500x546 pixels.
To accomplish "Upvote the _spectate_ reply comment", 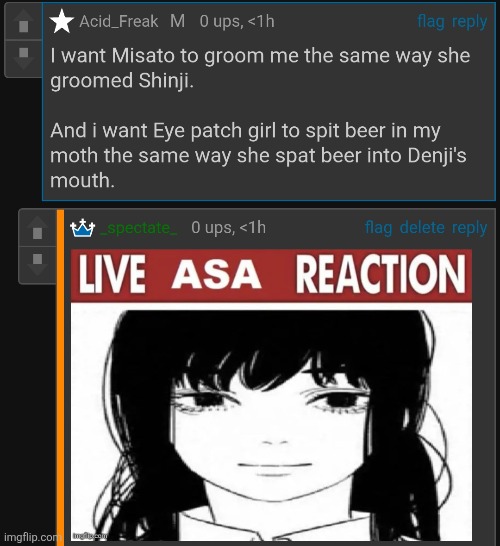I will tap(37, 229).
